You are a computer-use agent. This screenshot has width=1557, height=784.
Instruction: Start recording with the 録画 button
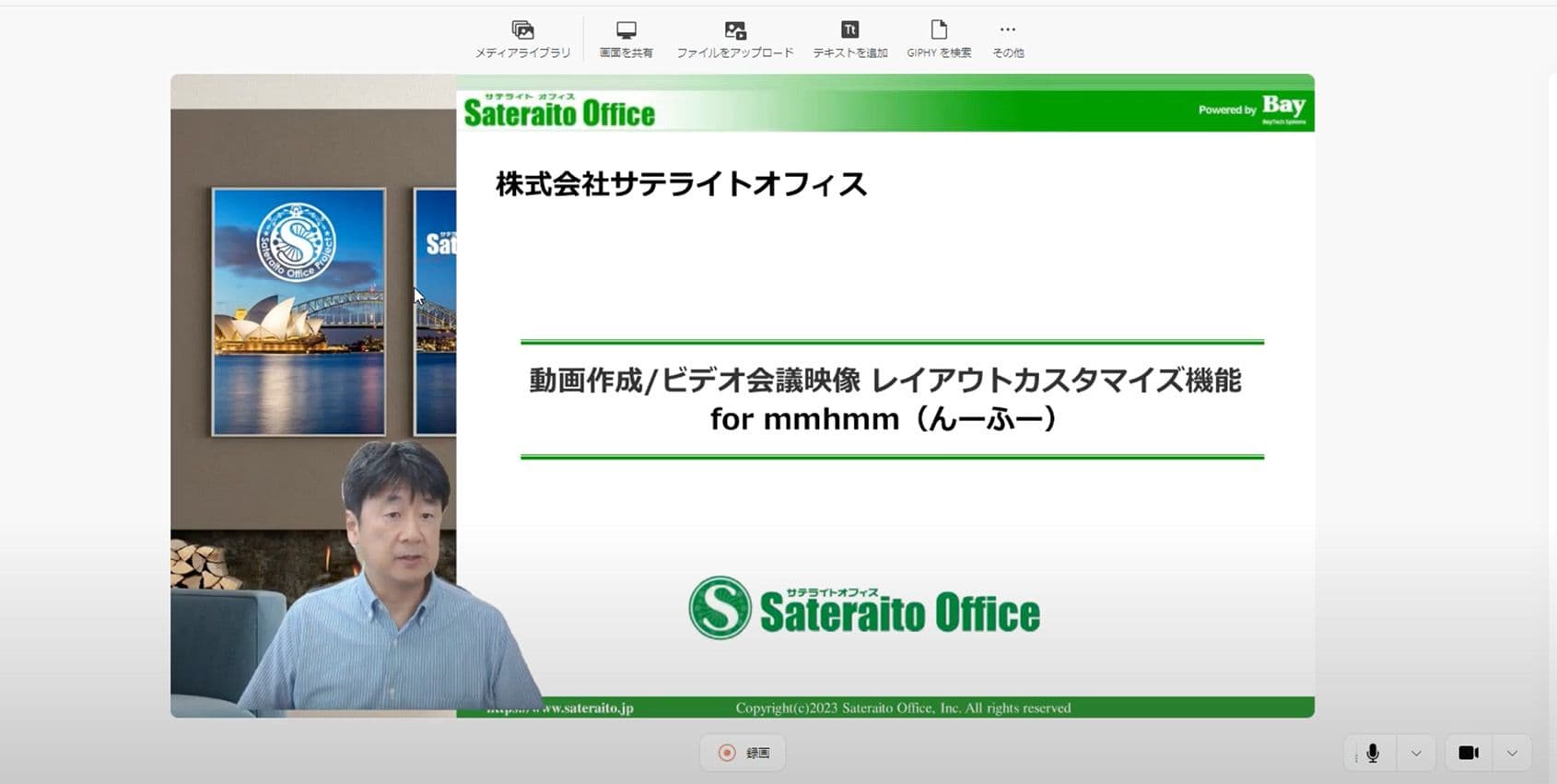point(743,753)
